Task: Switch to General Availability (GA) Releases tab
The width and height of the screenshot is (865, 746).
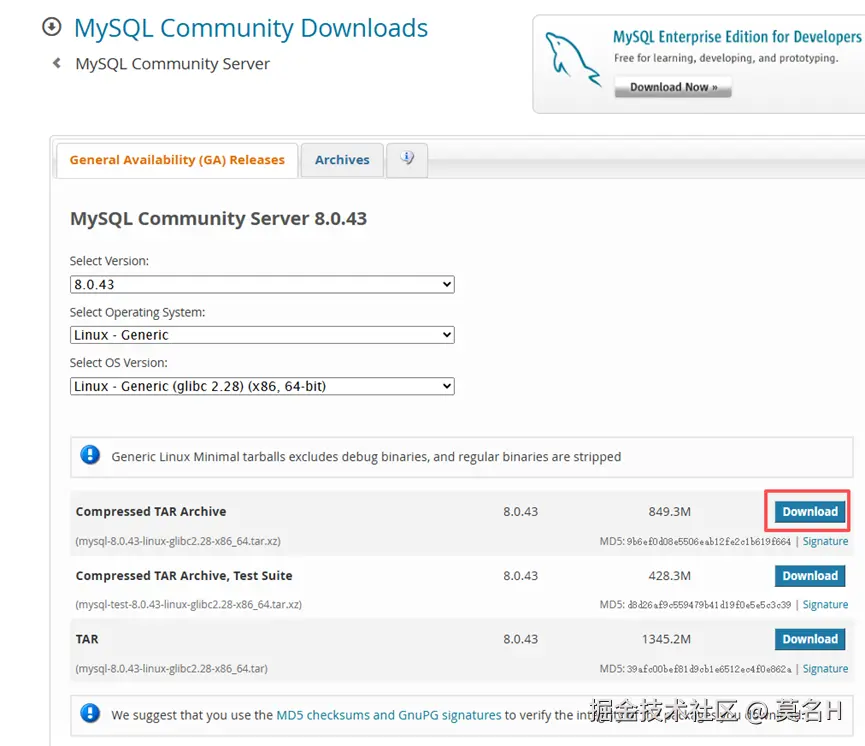Action: coord(177,160)
